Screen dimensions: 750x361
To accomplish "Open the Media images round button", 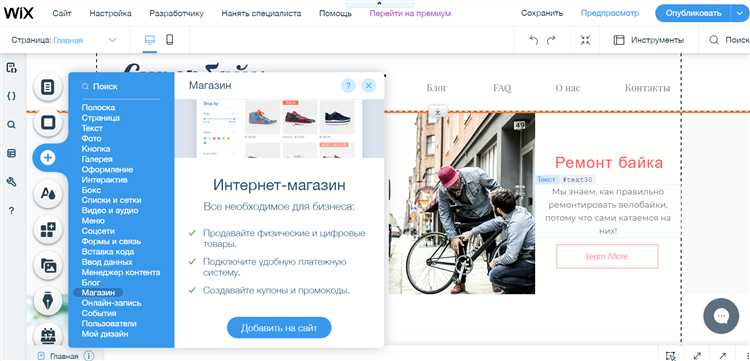I will pyautogui.click(x=47, y=265).
